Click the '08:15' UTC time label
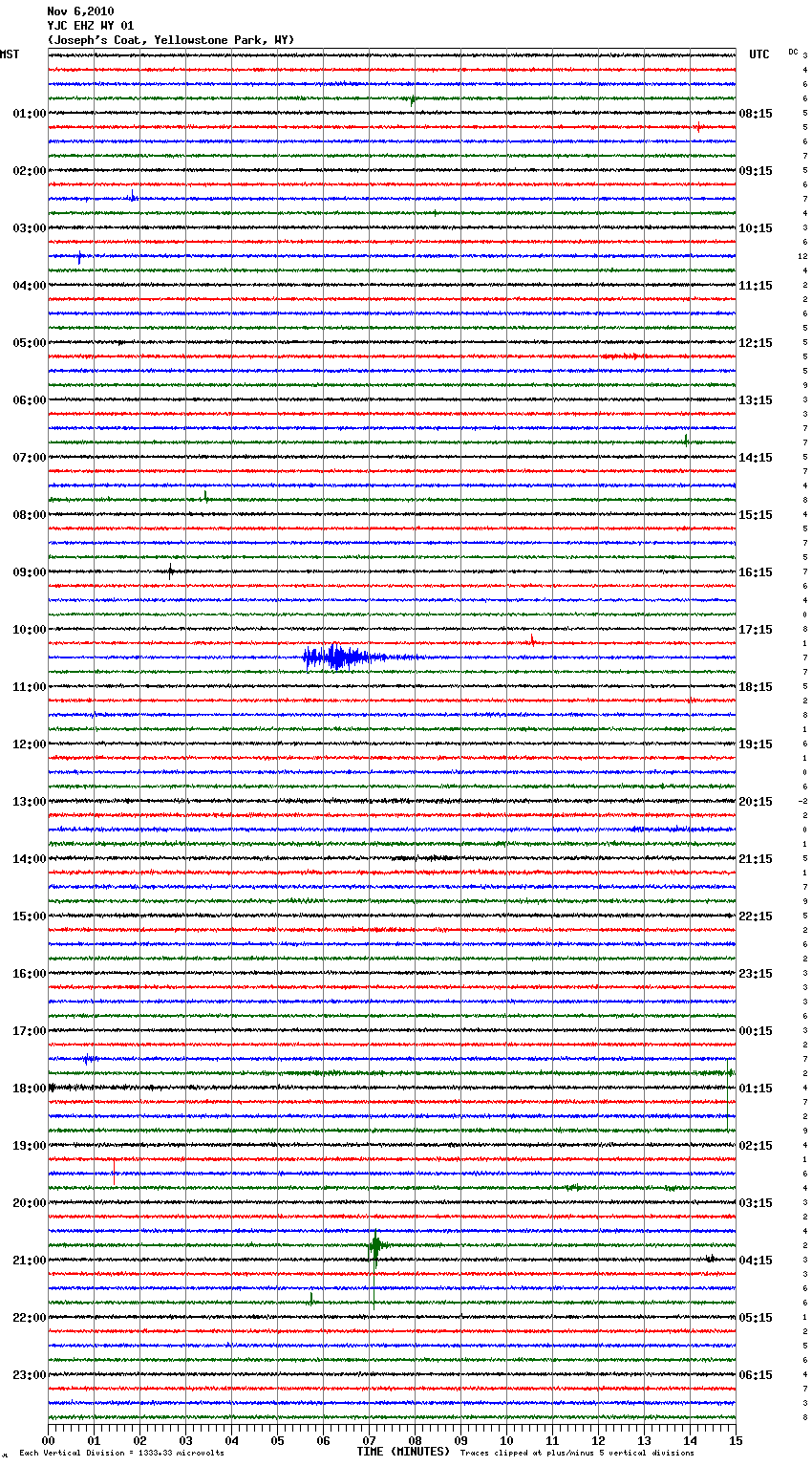This screenshot has width=812, height=1466. click(x=756, y=114)
